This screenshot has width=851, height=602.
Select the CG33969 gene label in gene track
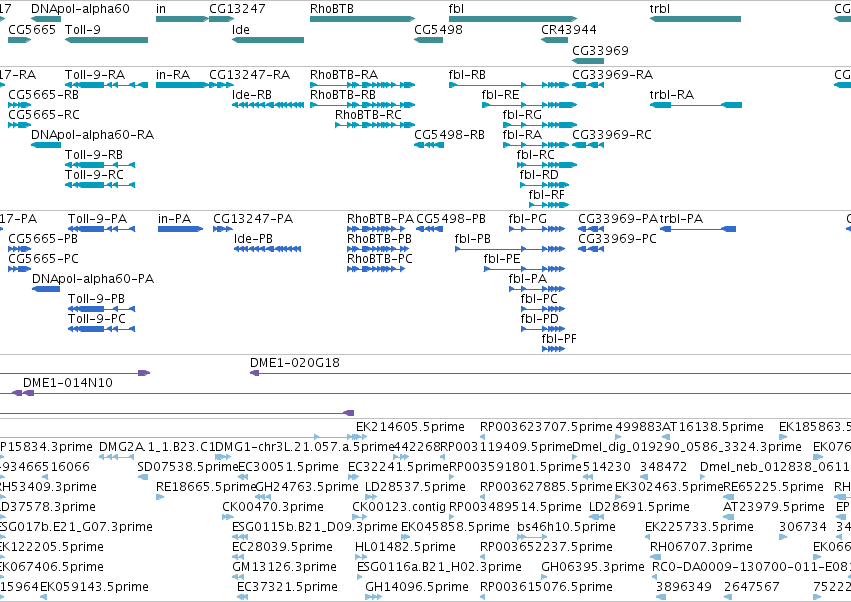coord(600,50)
